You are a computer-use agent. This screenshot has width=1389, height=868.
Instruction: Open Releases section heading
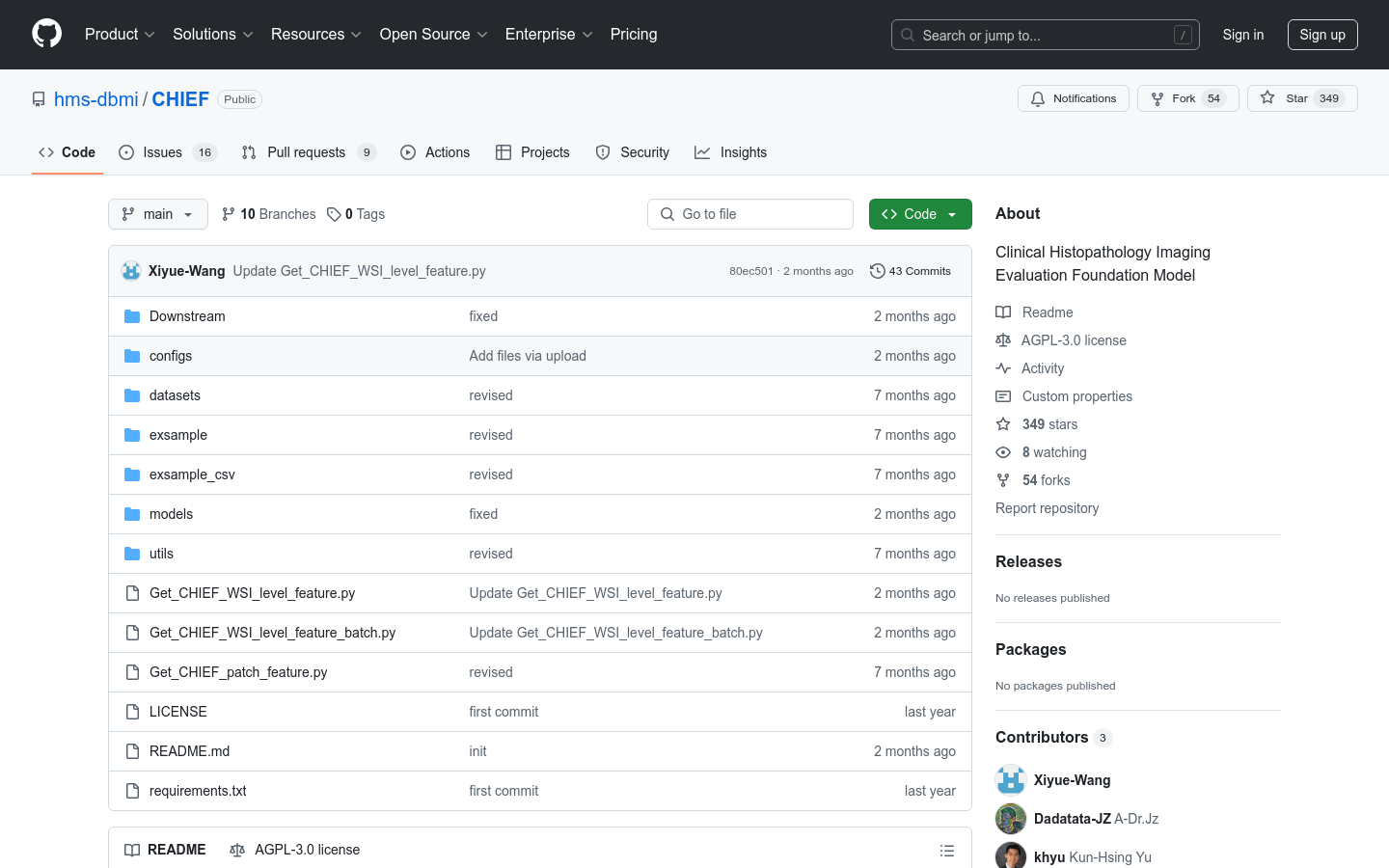tap(1028, 561)
